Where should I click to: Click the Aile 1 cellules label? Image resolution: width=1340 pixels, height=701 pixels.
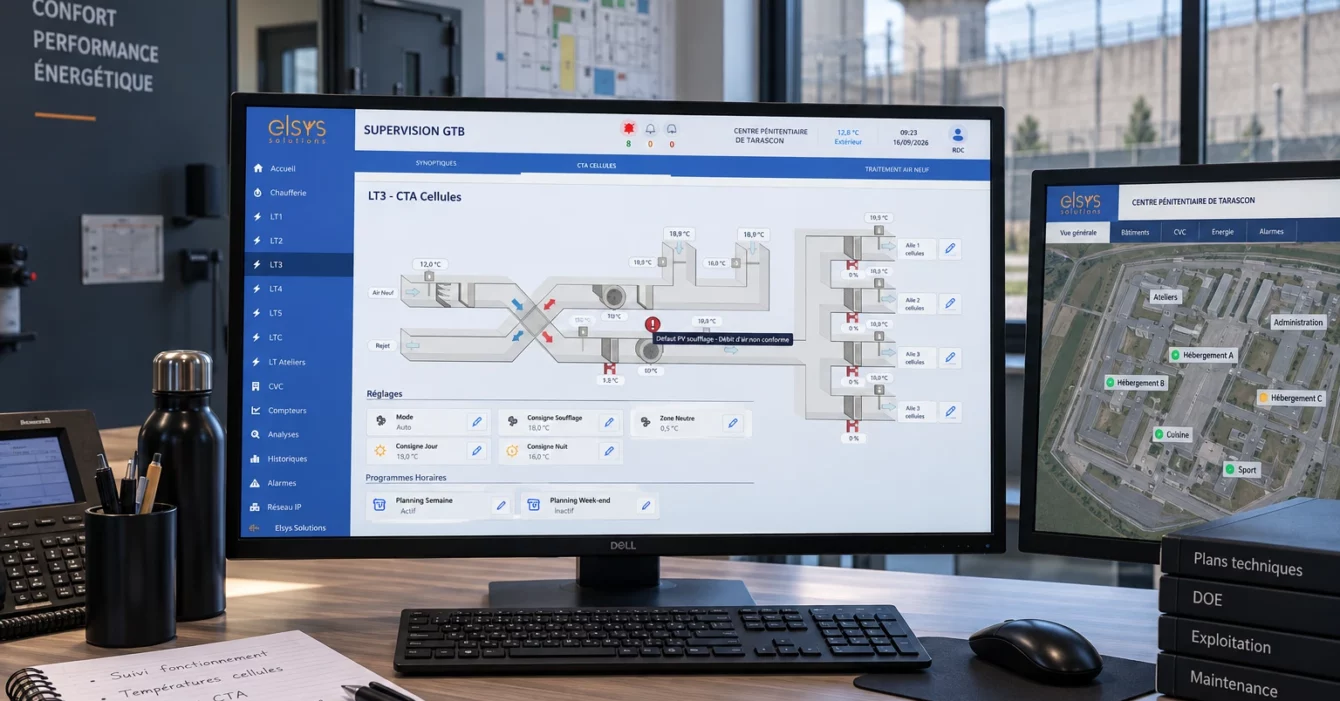(915, 249)
